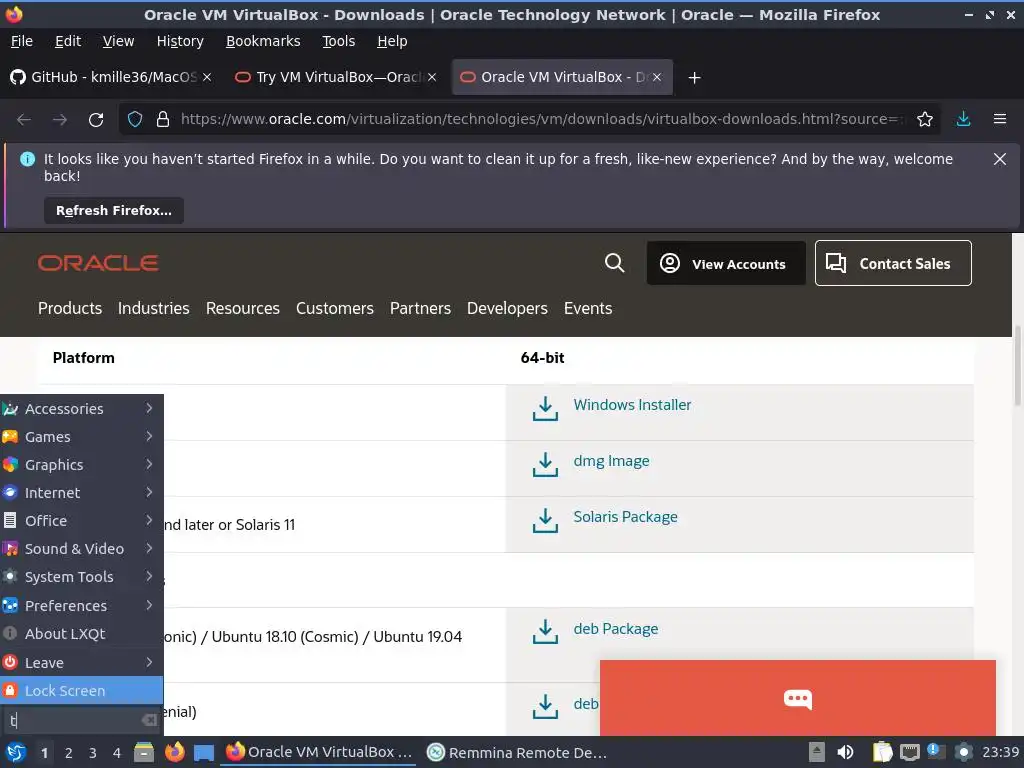Open the removable media eject tray icon
This screenshot has height=768, width=1024.
[816, 752]
